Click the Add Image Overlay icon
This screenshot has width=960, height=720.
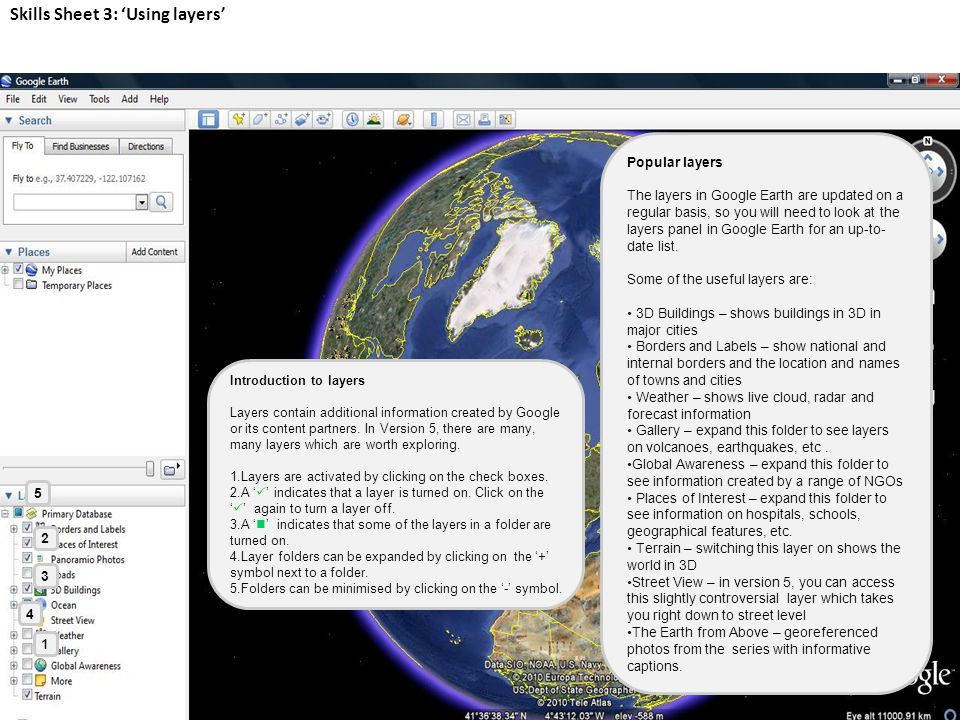(x=302, y=119)
